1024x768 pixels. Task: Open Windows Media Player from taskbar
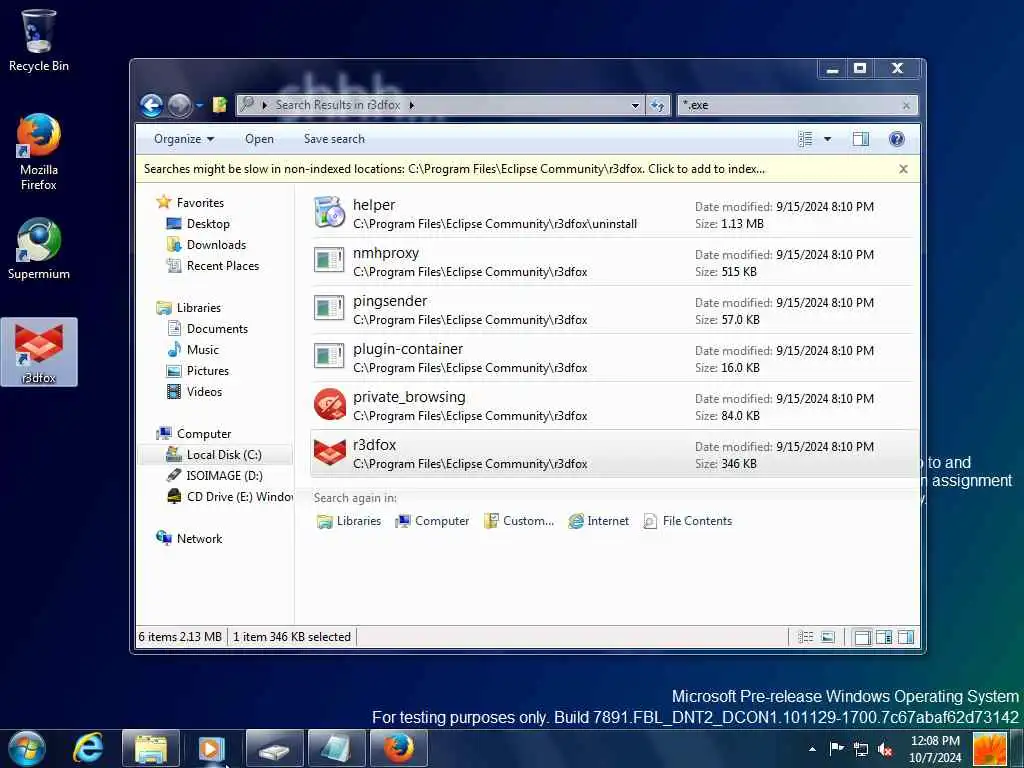212,748
